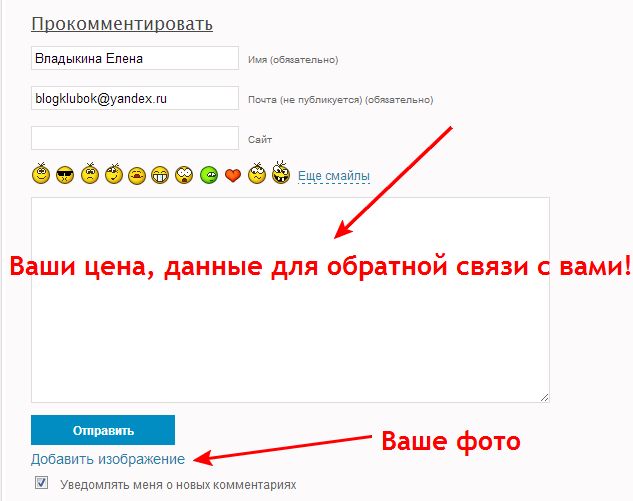Toggle notify me of new comments checkbox
The image size is (633, 501).
[x=41, y=483]
